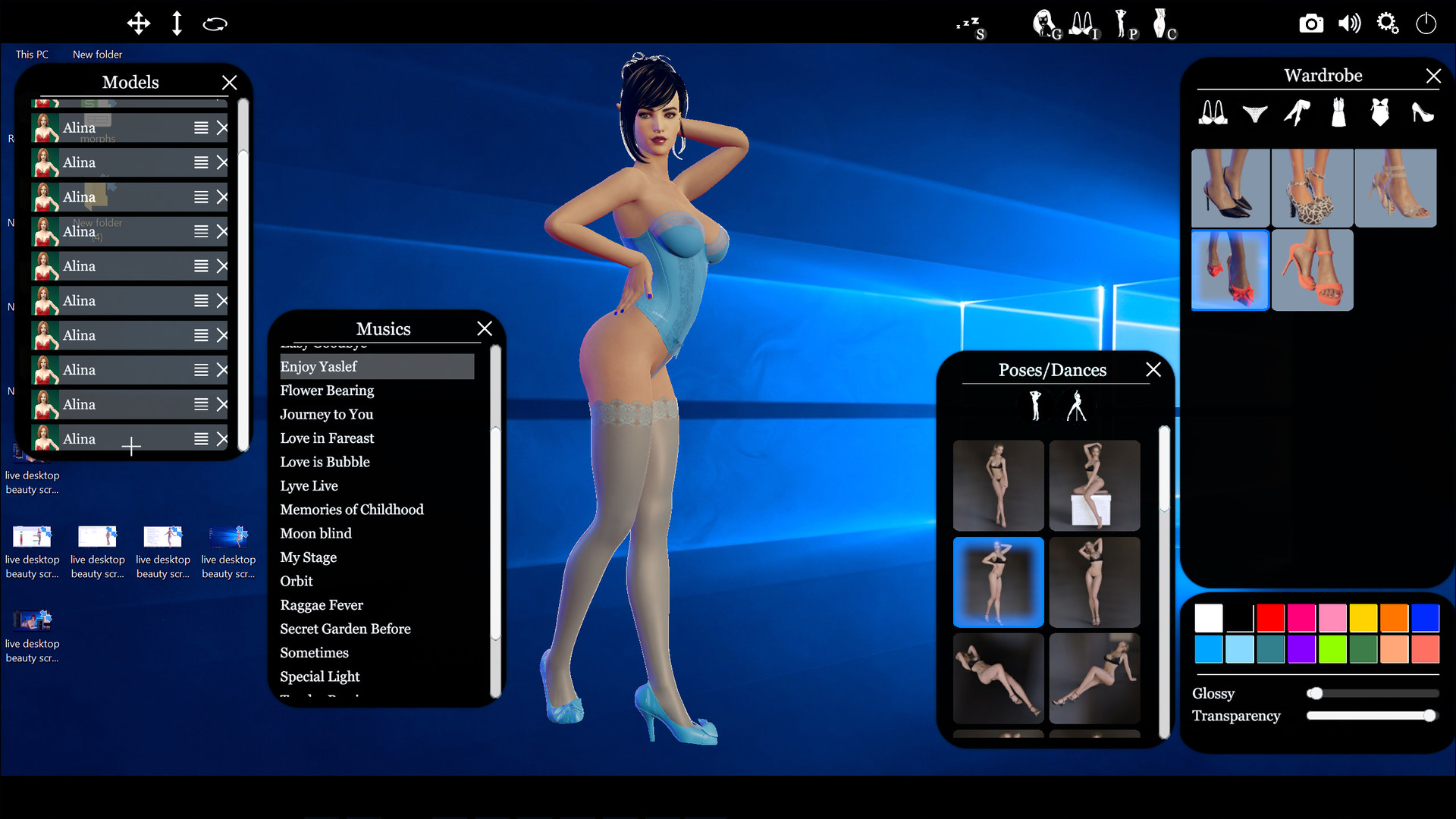The image size is (1456, 819).
Task: Open the Poses panel from the top toolbar
Action: click(x=1126, y=24)
